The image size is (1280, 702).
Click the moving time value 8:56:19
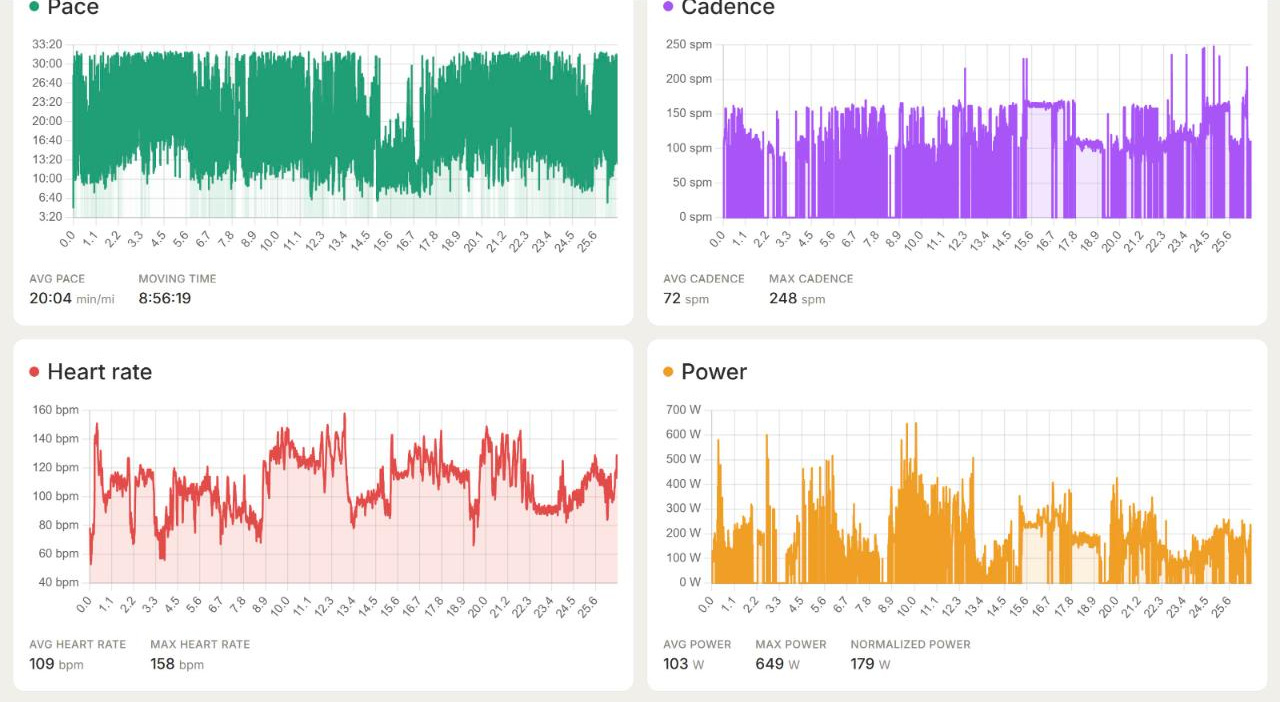pyautogui.click(x=165, y=298)
